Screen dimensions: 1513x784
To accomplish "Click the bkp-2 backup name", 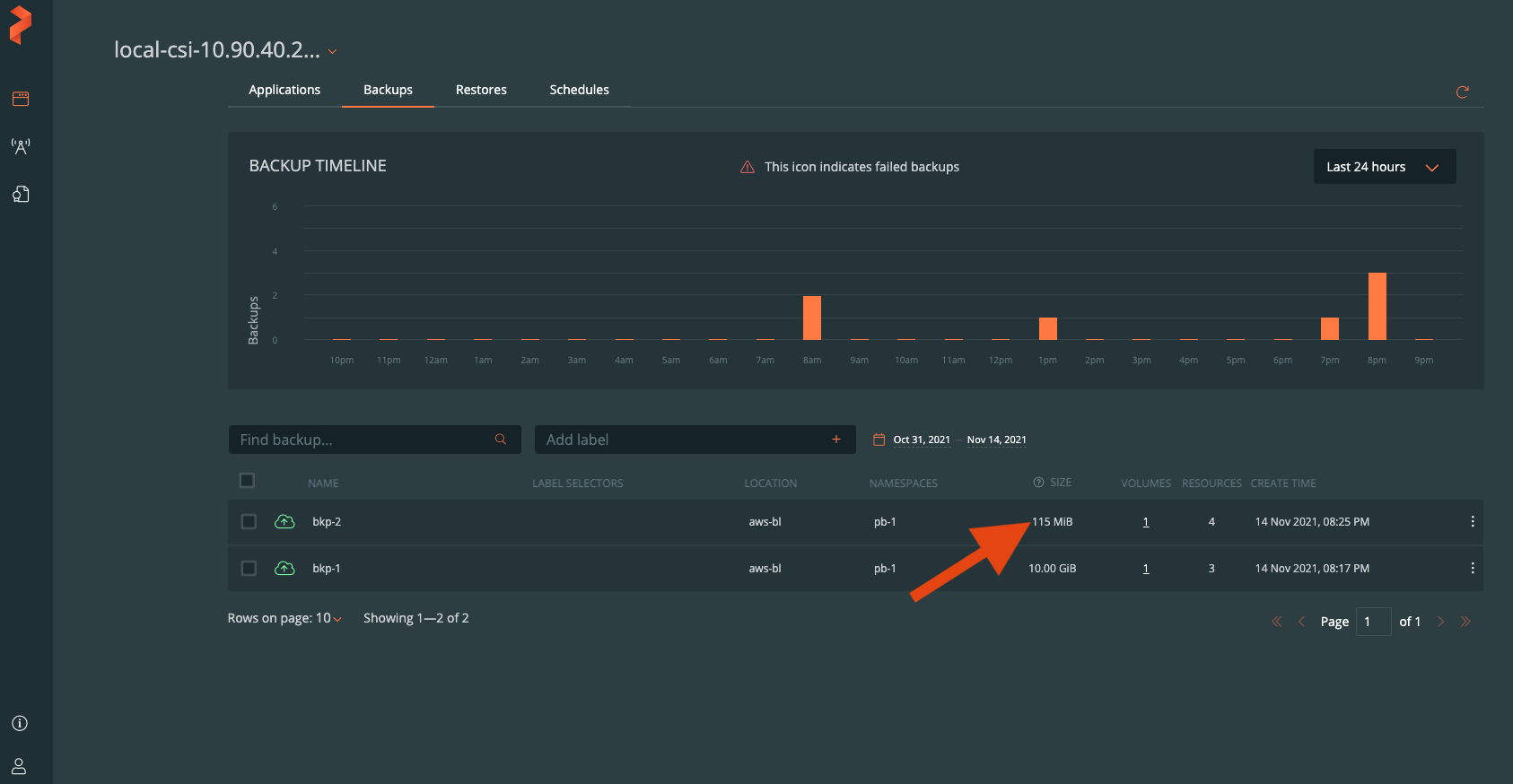I will tap(327, 522).
